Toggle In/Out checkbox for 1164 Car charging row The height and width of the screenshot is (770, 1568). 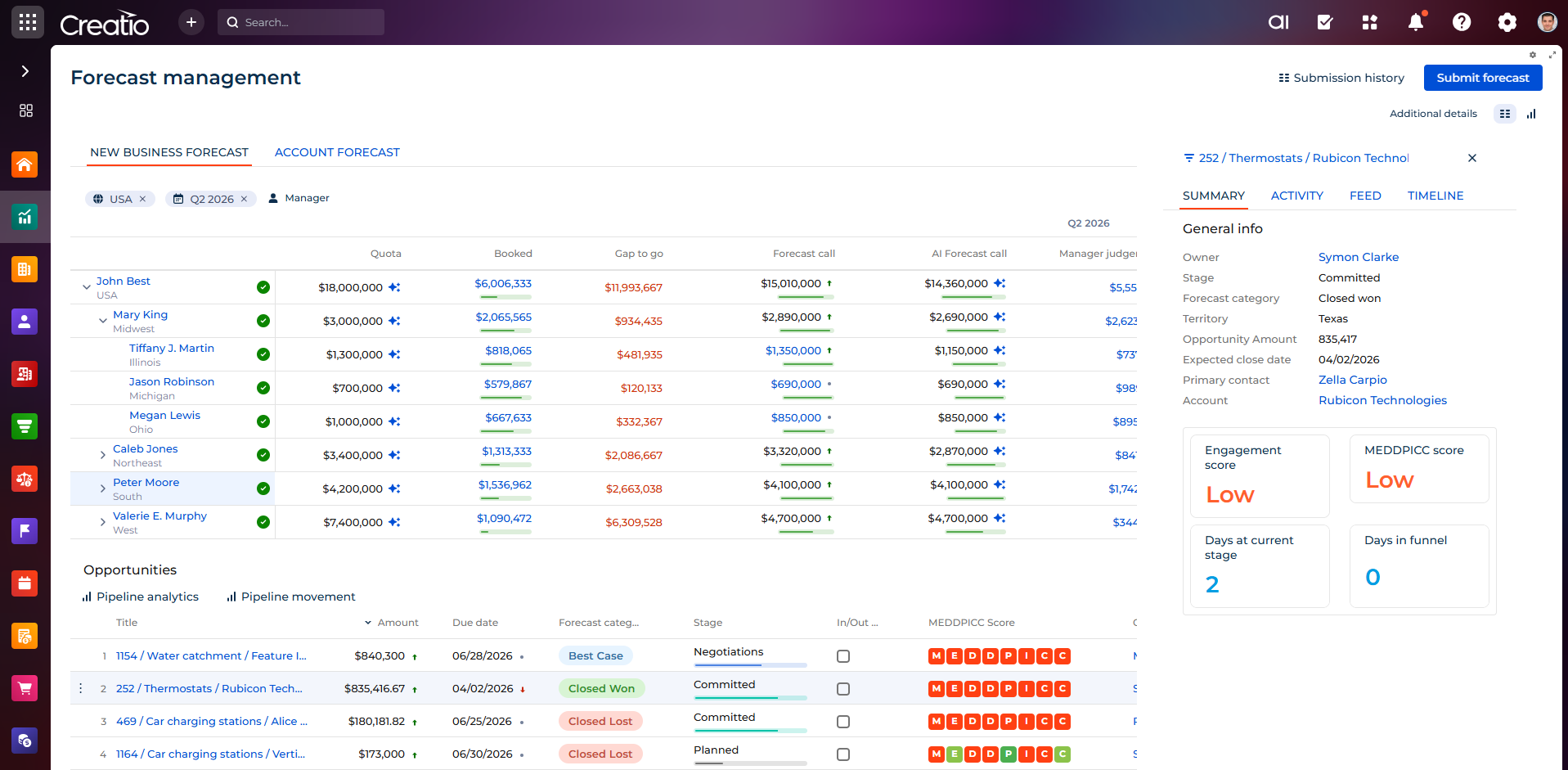pos(843,754)
